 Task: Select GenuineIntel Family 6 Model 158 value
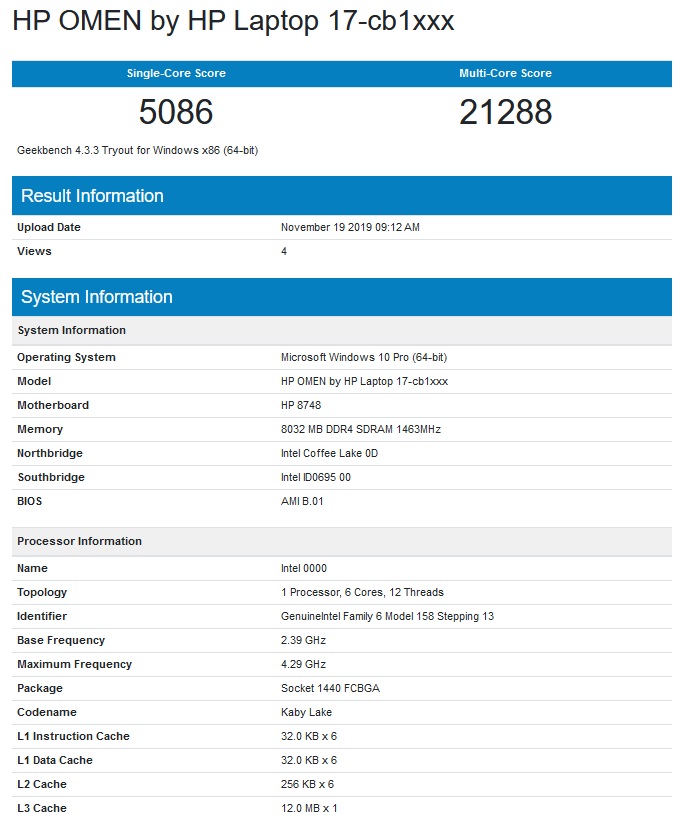pyautogui.click(x=388, y=616)
